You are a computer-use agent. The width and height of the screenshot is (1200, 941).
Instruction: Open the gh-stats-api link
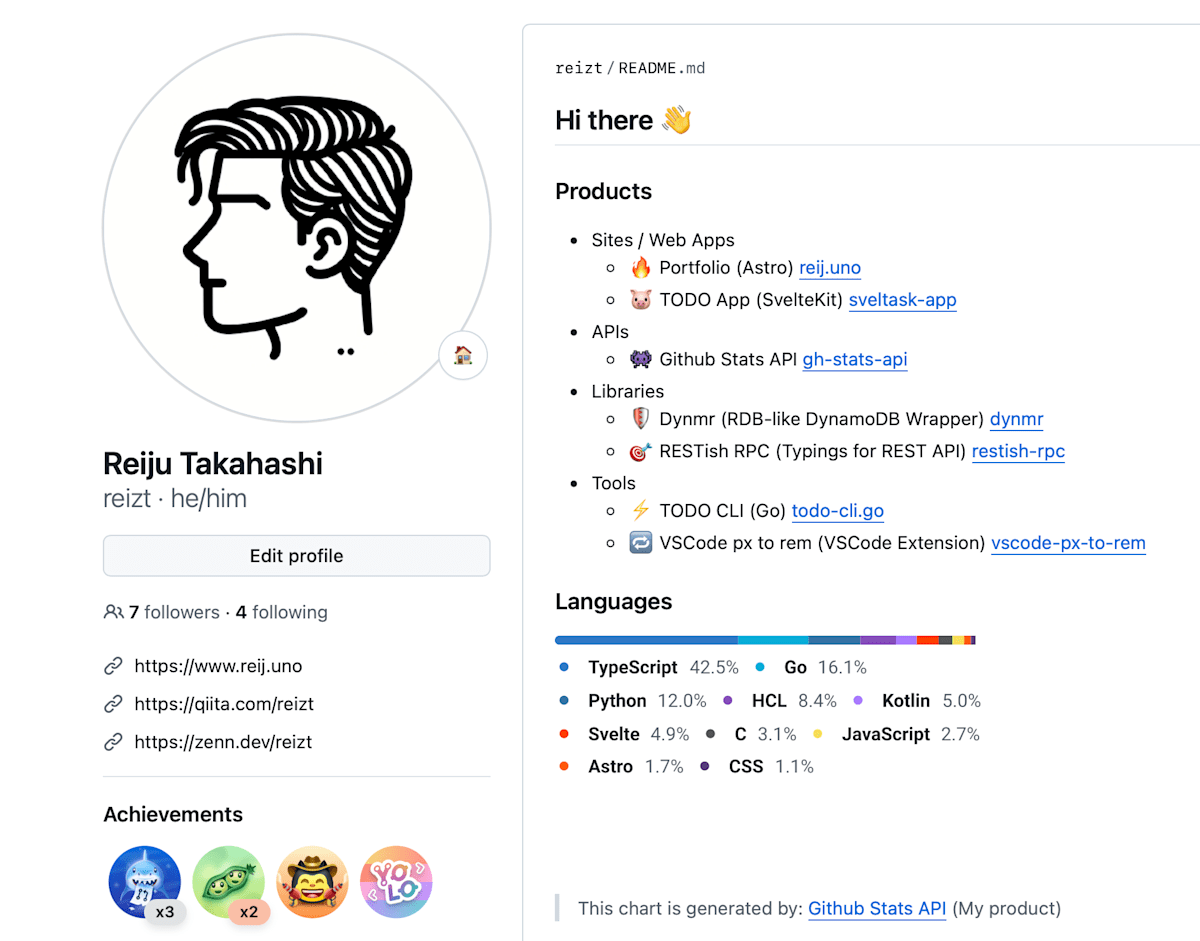tap(854, 360)
